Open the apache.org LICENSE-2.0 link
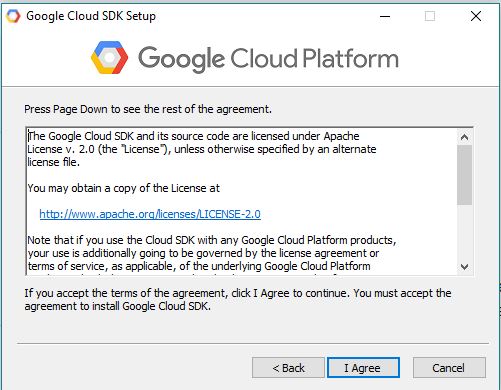This screenshot has height=390, width=501. coord(150,214)
